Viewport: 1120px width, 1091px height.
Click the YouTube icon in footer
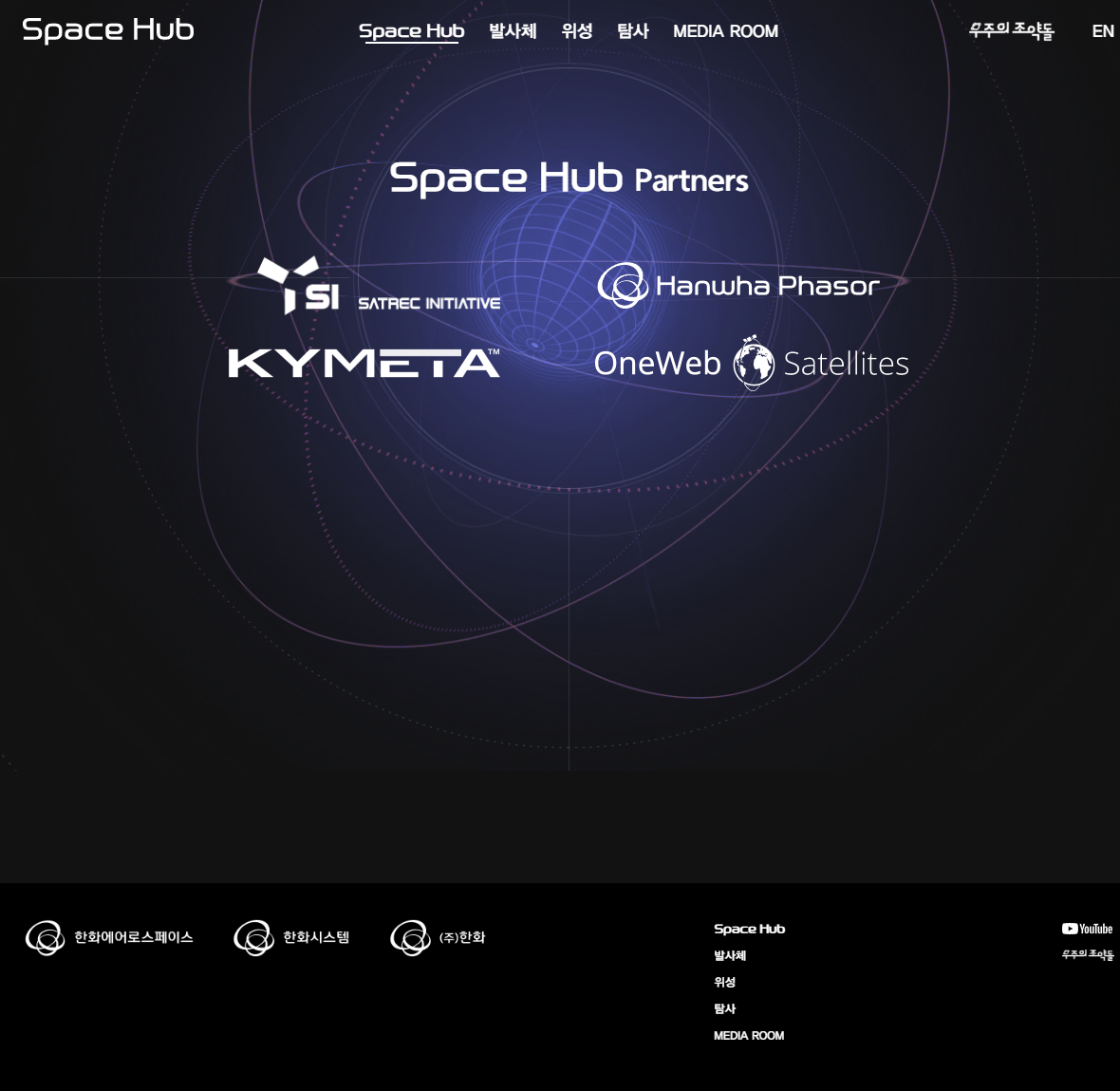coord(1087,929)
